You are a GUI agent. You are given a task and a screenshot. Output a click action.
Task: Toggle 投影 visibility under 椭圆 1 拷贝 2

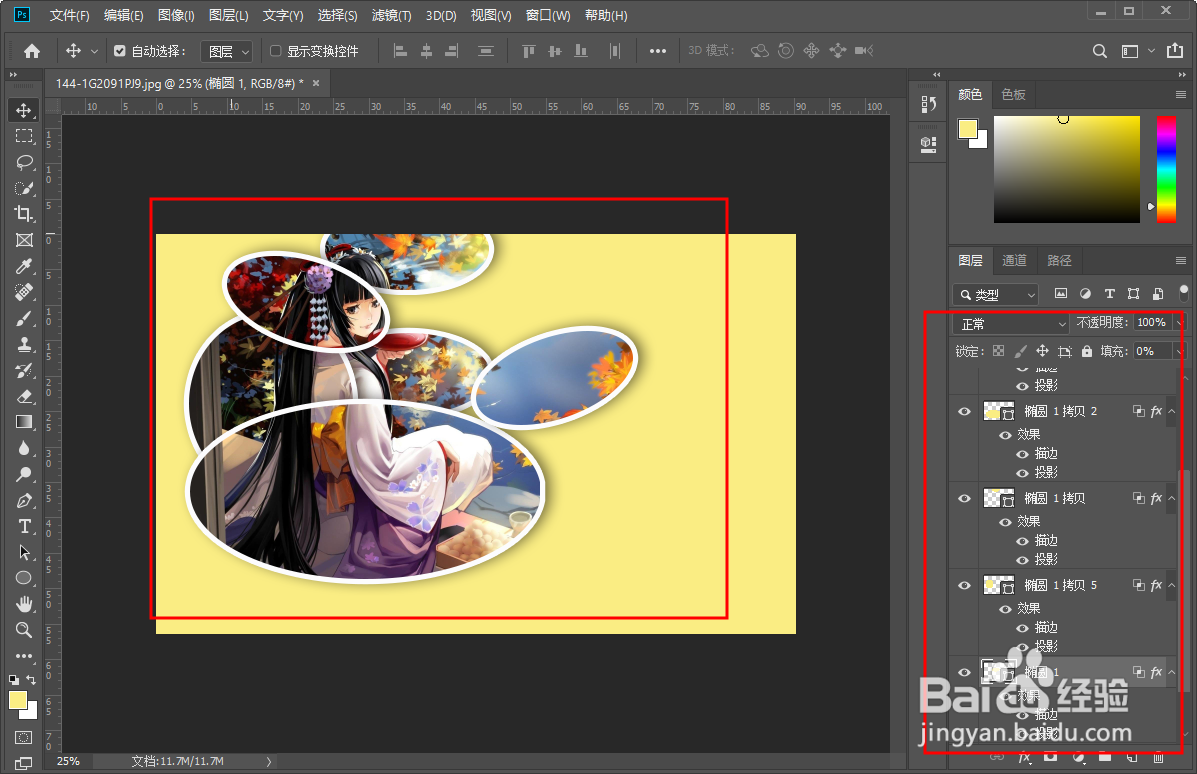coord(1022,472)
